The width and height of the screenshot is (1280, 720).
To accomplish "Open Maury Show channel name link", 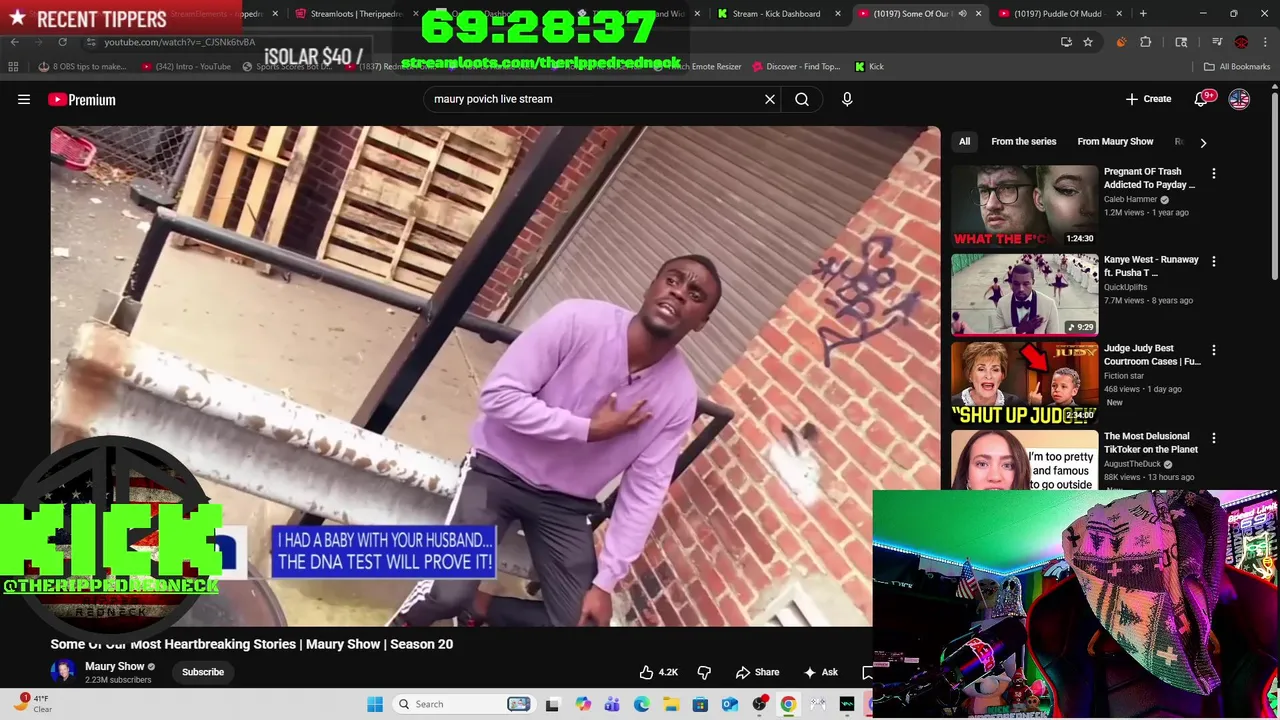I will point(115,666).
